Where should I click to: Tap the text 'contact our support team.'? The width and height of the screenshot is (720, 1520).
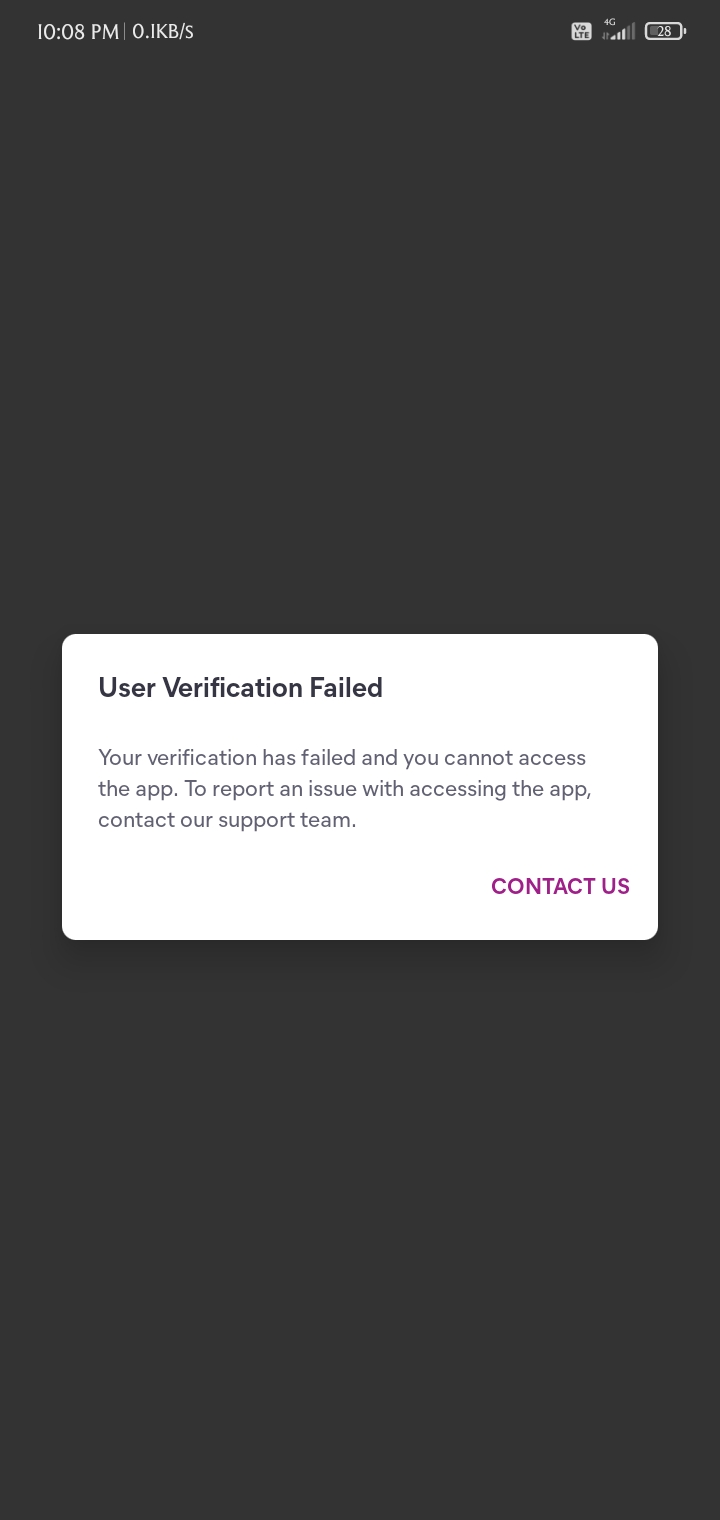pos(227,820)
